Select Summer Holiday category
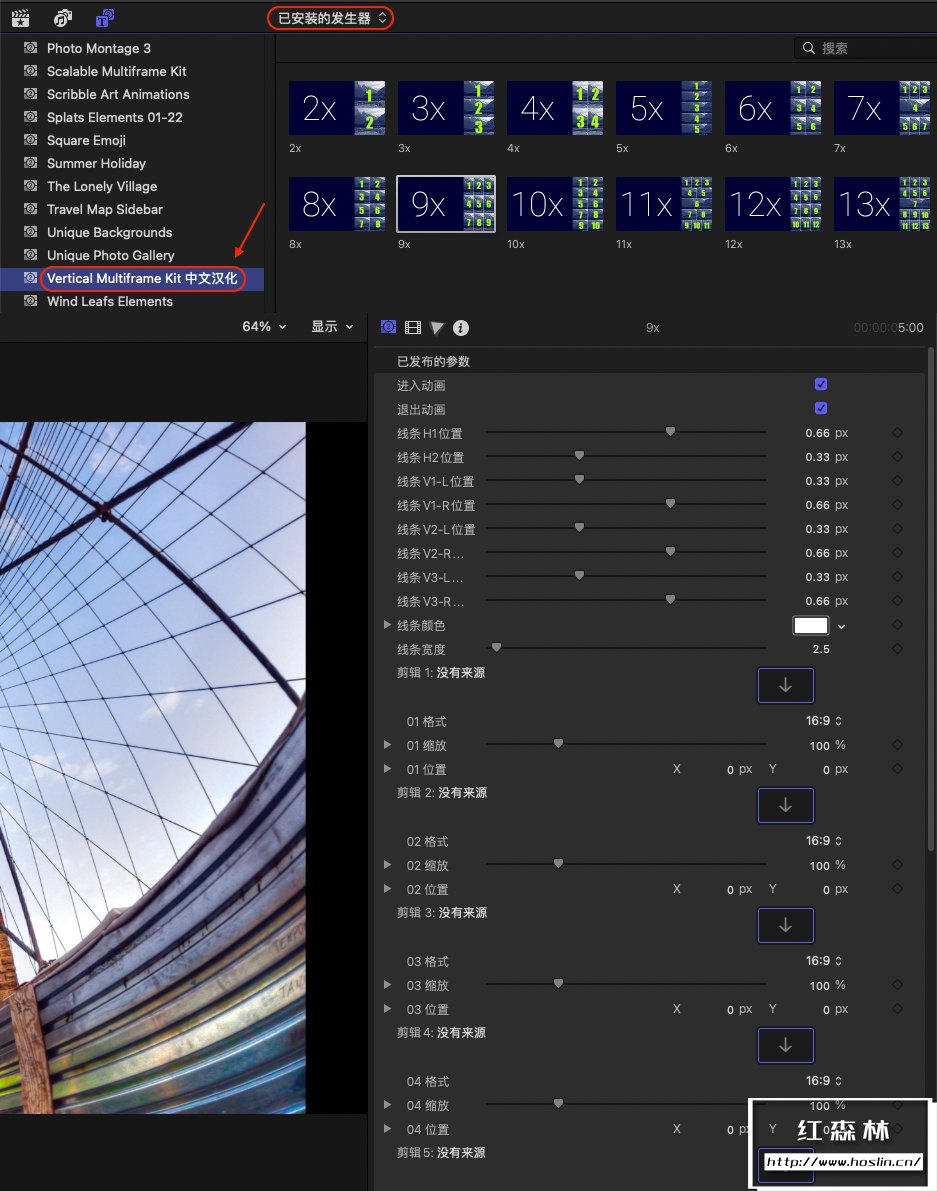Viewport: 937px width, 1191px height. [x=96, y=163]
